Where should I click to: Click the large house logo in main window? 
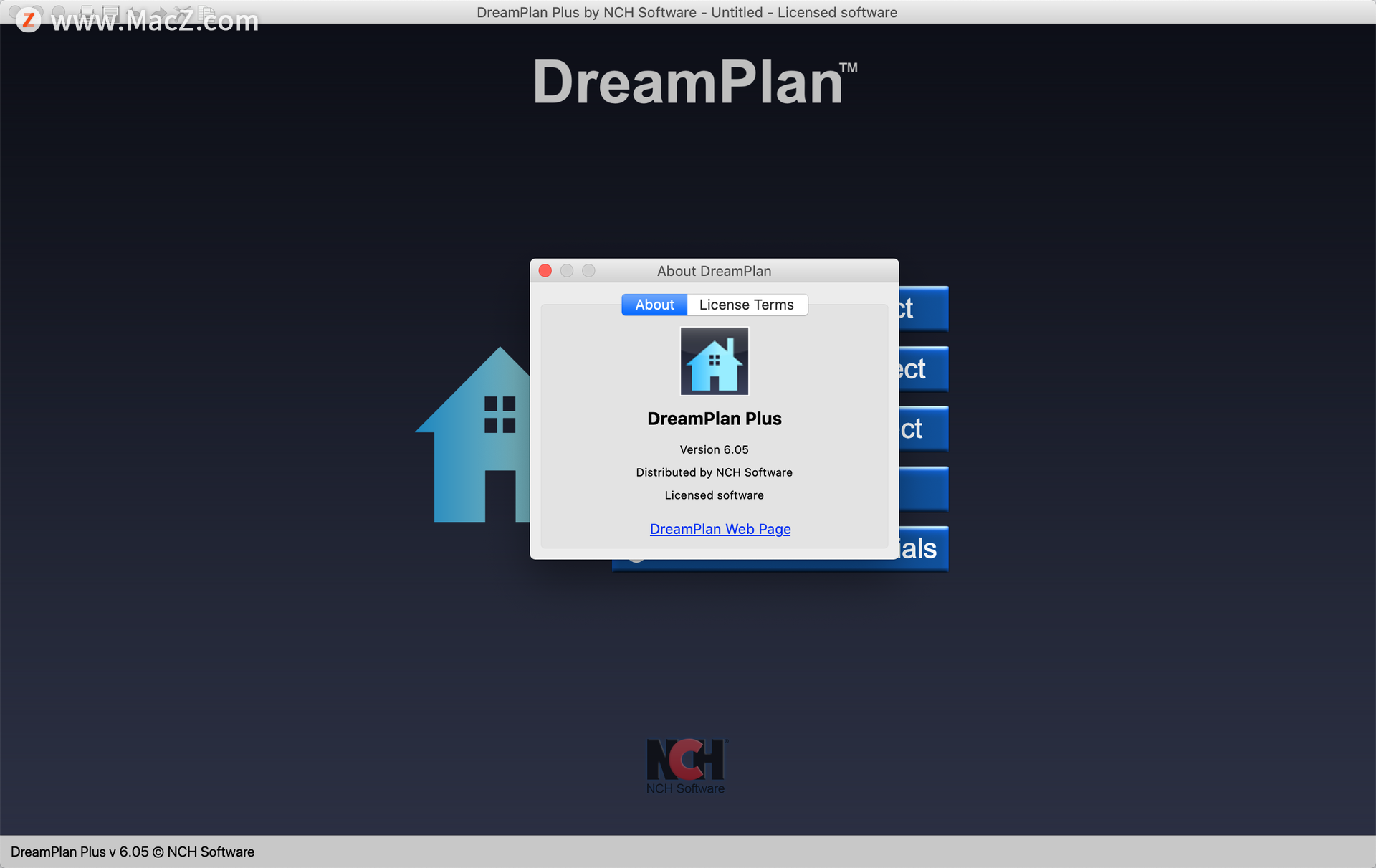[x=473, y=434]
